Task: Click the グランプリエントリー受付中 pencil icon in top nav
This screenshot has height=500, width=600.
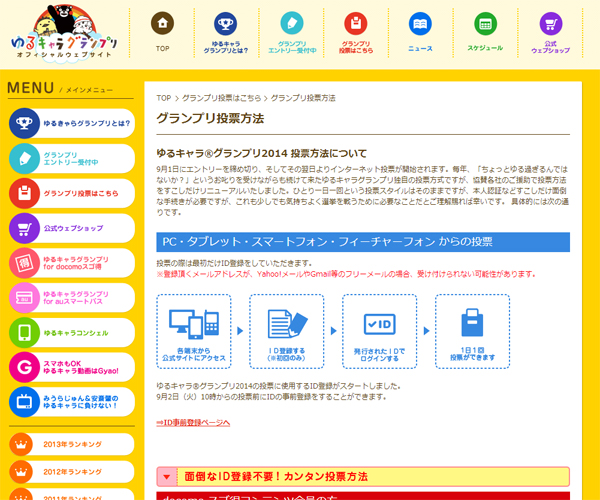Action: [x=291, y=24]
